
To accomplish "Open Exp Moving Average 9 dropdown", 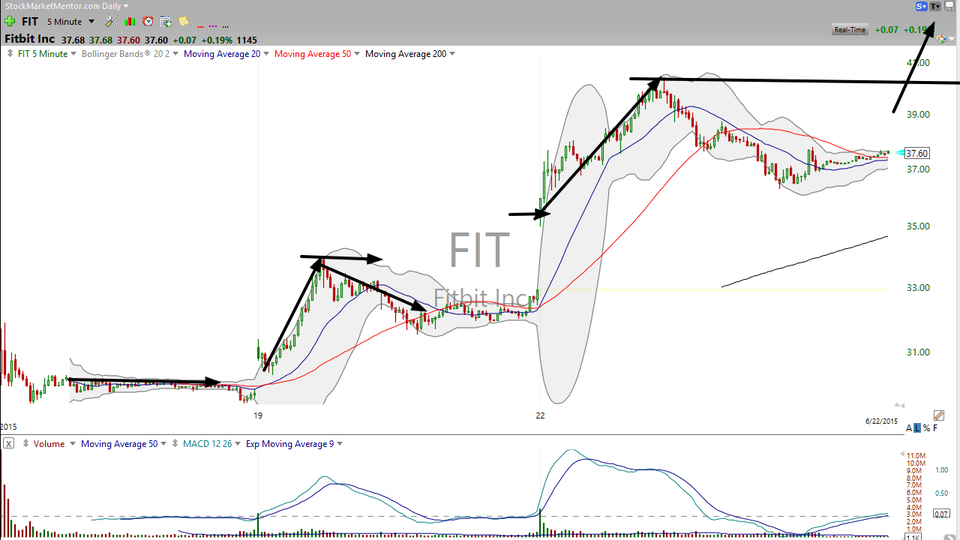I will [340, 443].
